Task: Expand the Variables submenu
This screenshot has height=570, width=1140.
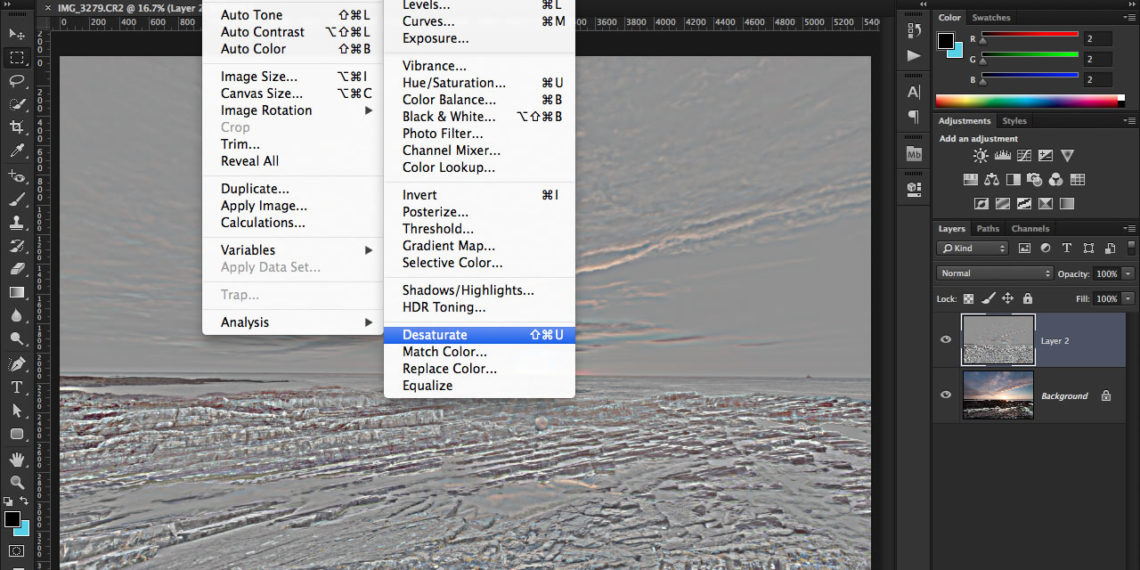Action: pos(292,250)
